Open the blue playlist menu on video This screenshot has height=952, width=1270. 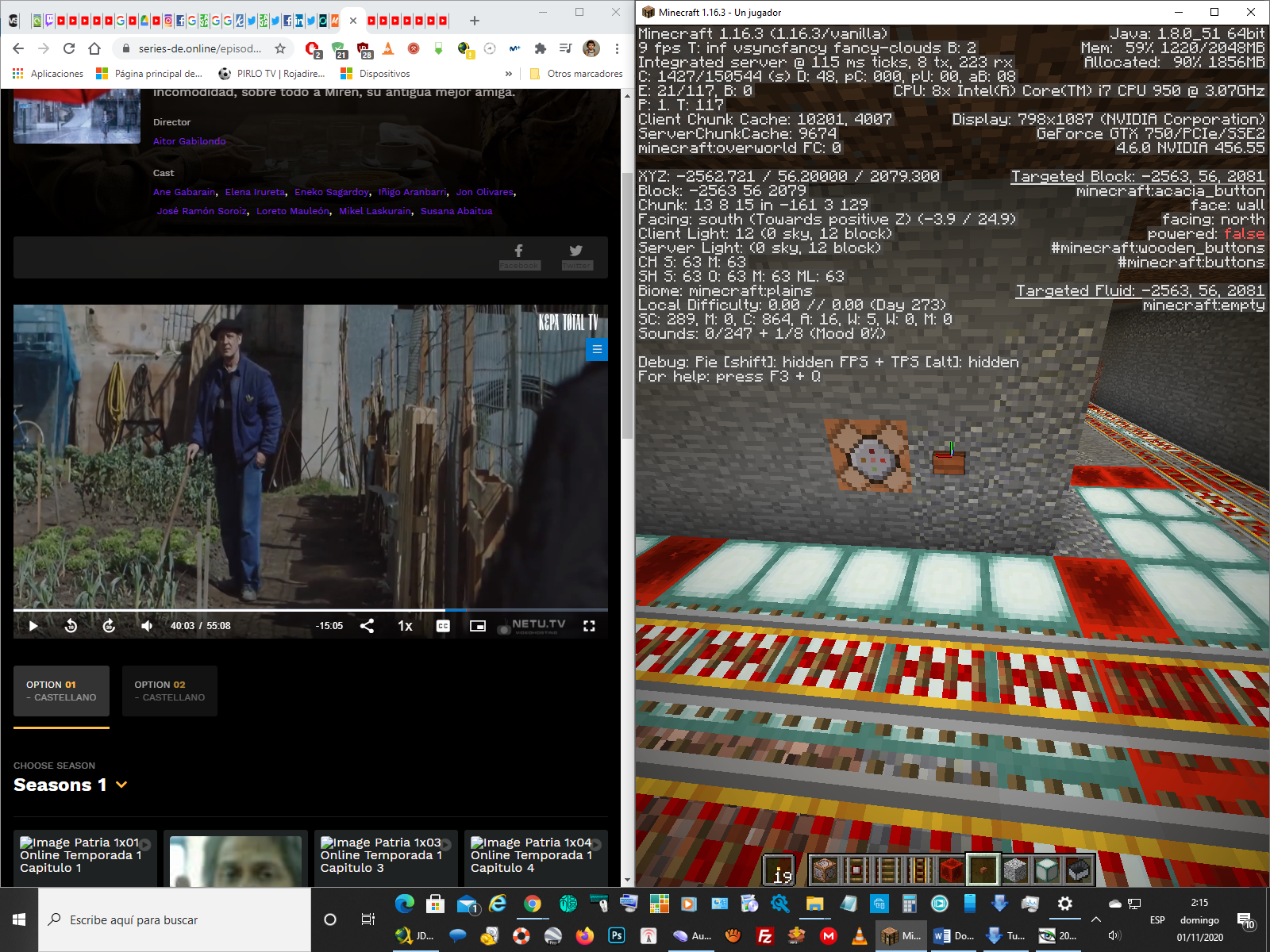point(596,349)
